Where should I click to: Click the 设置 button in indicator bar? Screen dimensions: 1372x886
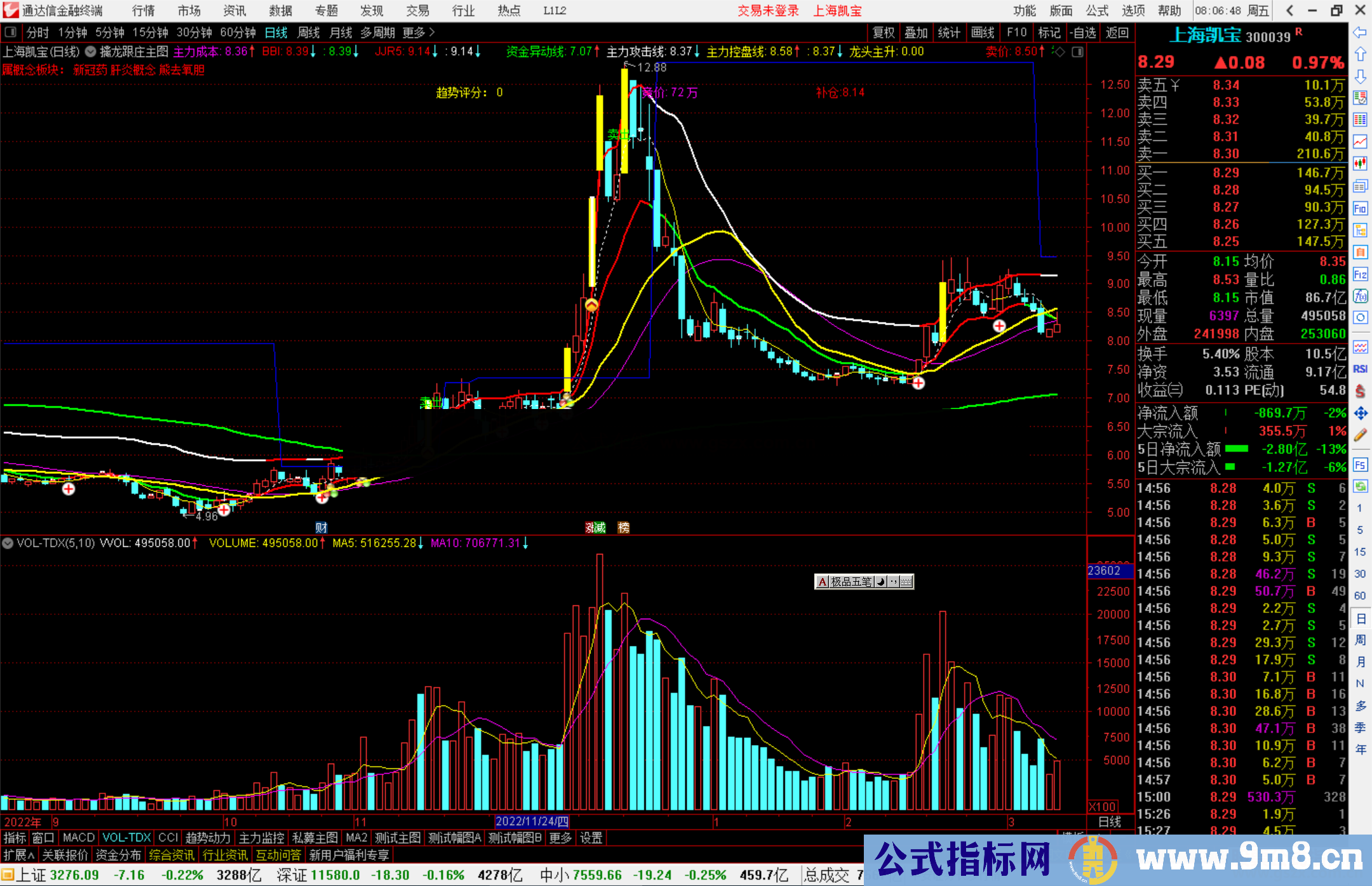591,838
